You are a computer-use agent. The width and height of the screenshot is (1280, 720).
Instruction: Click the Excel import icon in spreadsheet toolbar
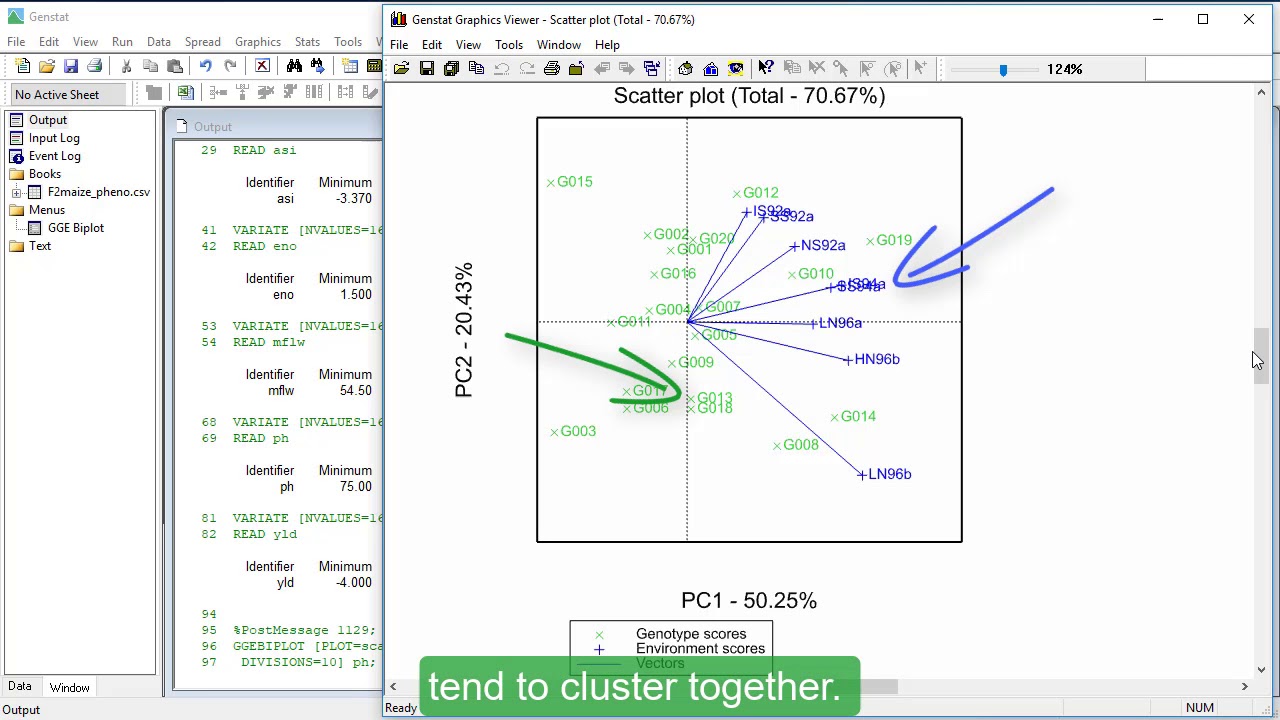pos(185,92)
